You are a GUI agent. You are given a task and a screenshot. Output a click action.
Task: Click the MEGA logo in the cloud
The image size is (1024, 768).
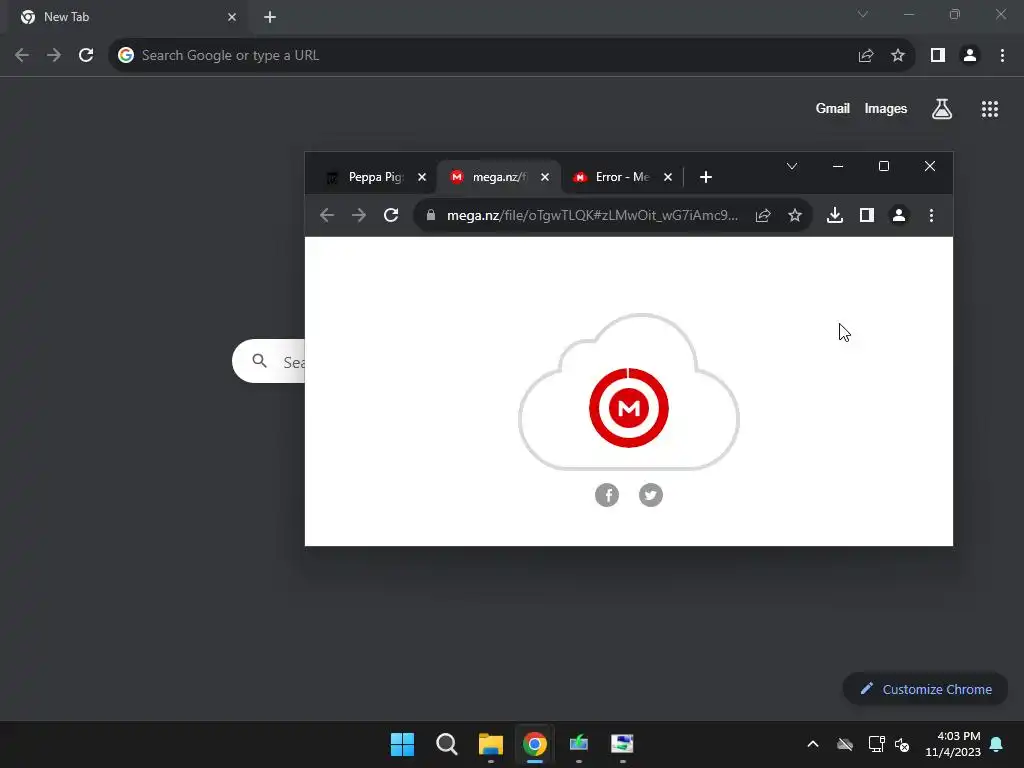(628, 408)
